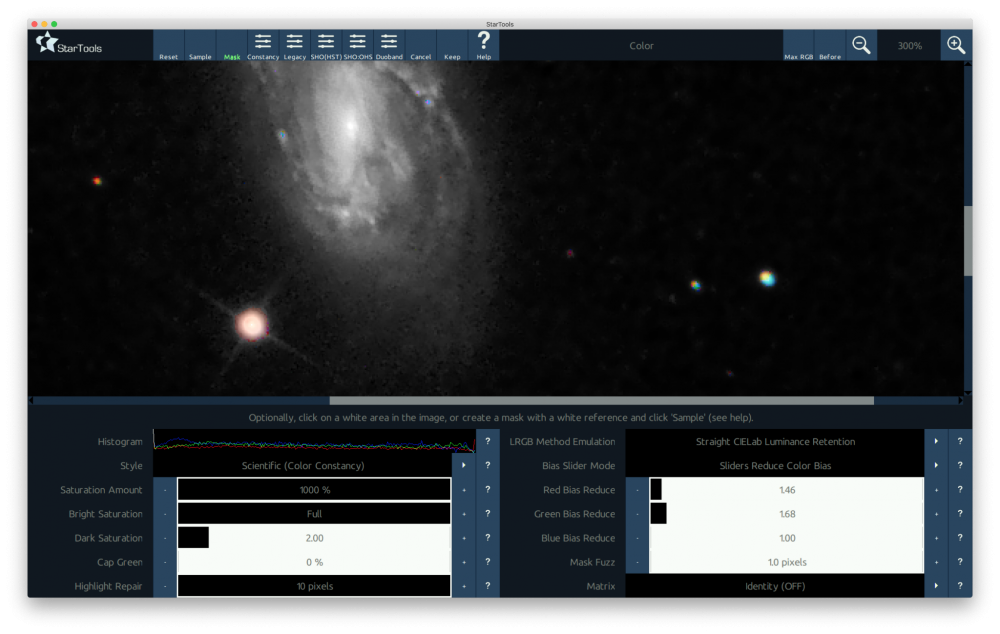This screenshot has width=1000, height=634.
Task: Expand Bias Slider Mode dropdown arrow
Action: tap(936, 466)
